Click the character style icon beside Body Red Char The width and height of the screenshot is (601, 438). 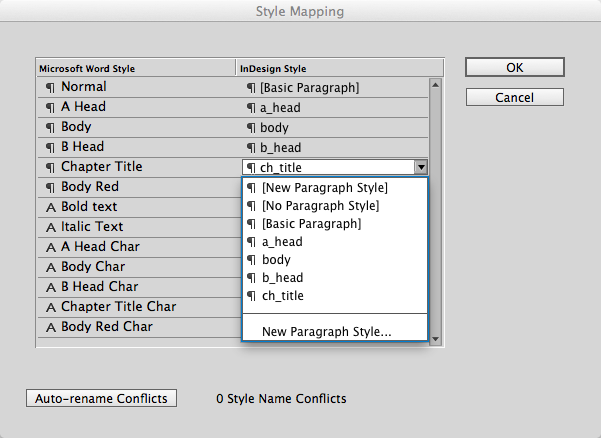coord(51,327)
